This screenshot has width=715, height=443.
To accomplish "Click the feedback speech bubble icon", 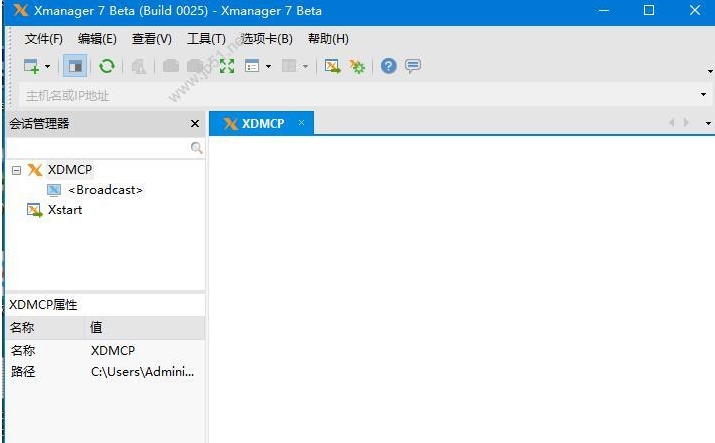I will [x=413, y=66].
